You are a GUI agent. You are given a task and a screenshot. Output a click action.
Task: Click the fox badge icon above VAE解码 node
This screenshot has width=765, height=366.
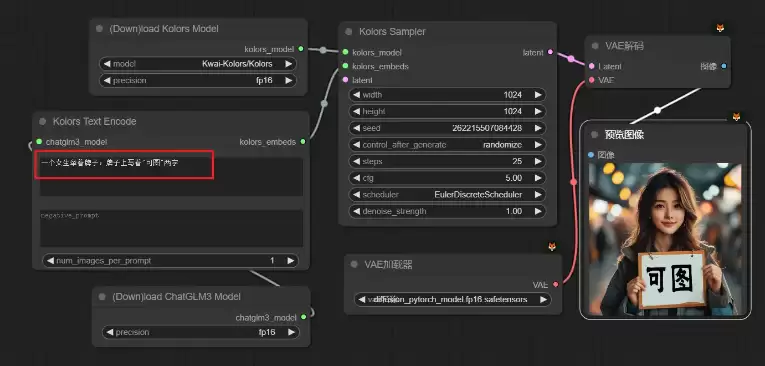pos(720,28)
